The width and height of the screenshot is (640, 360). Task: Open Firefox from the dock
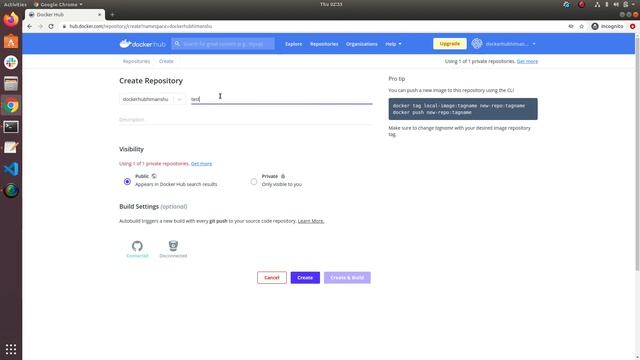point(11,20)
